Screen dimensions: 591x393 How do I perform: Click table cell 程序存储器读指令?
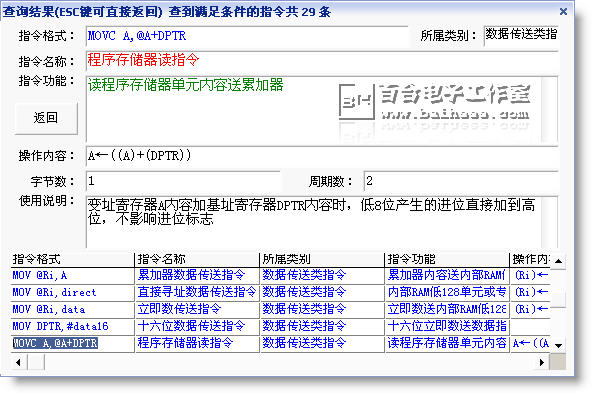197,343
